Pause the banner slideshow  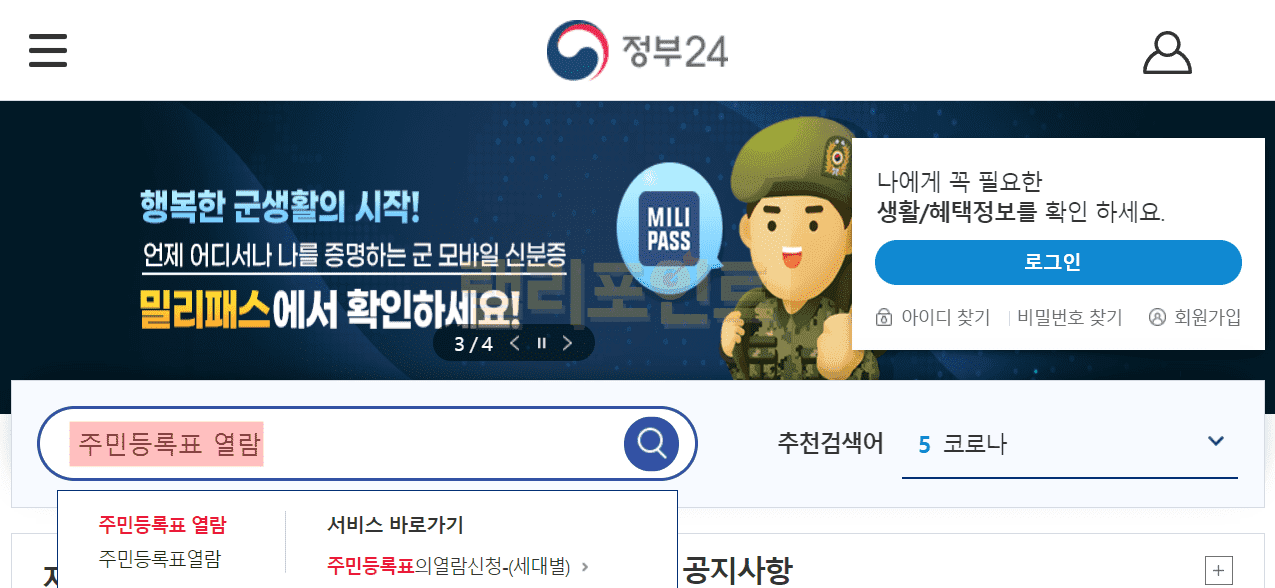(541, 344)
